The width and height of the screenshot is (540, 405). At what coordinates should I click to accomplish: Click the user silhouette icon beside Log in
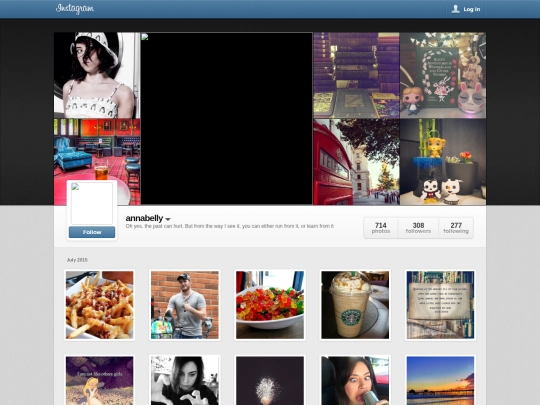455,9
